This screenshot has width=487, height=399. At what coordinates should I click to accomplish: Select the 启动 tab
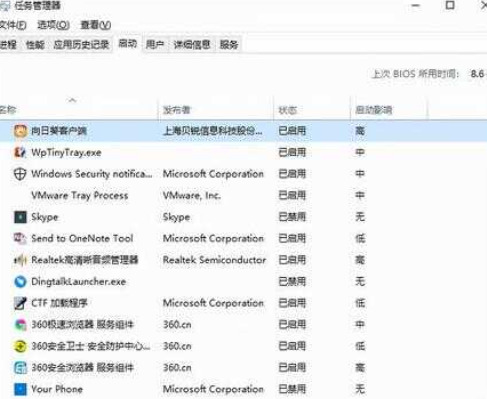[128, 44]
